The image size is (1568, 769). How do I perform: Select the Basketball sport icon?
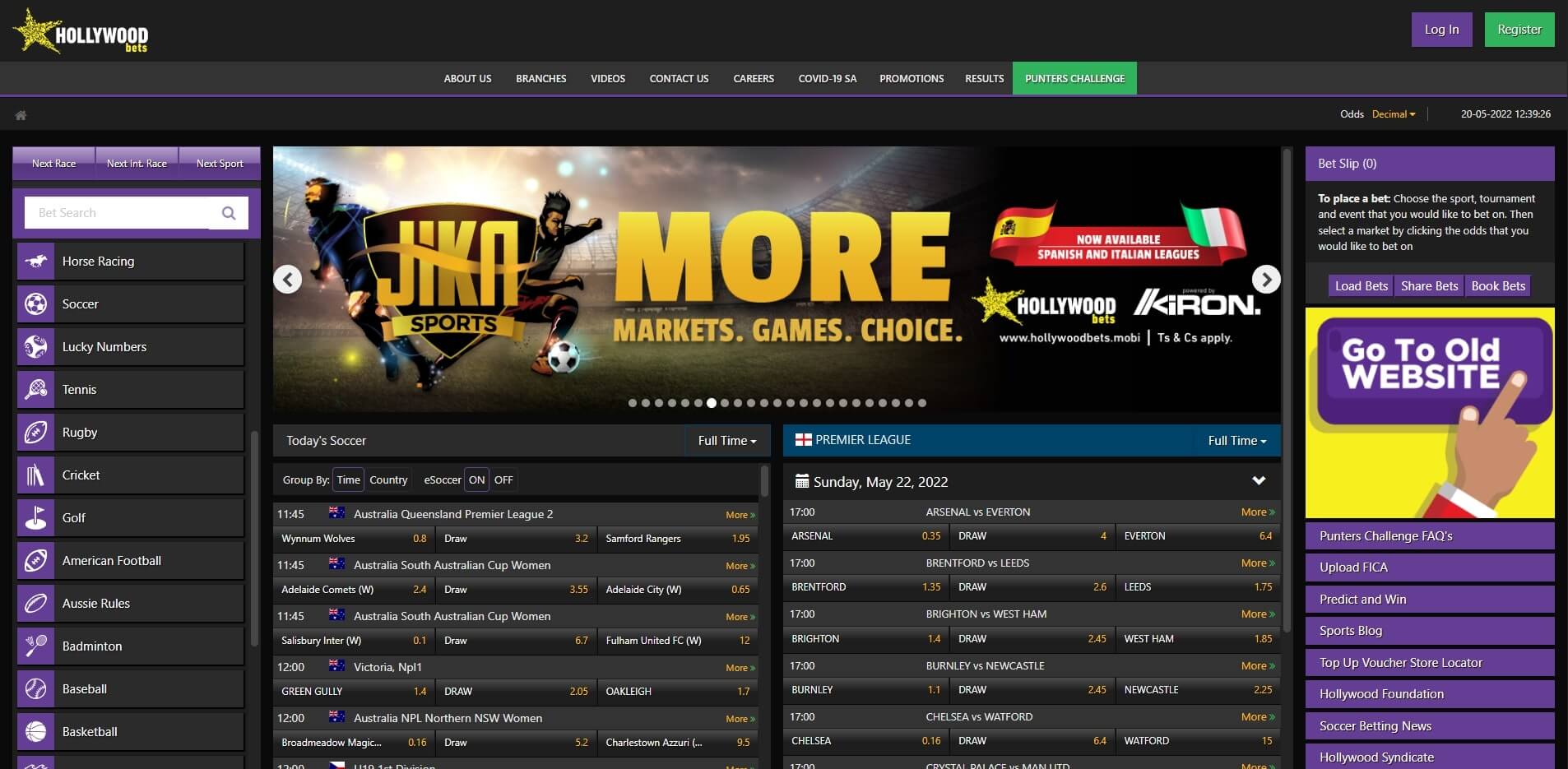[35, 731]
